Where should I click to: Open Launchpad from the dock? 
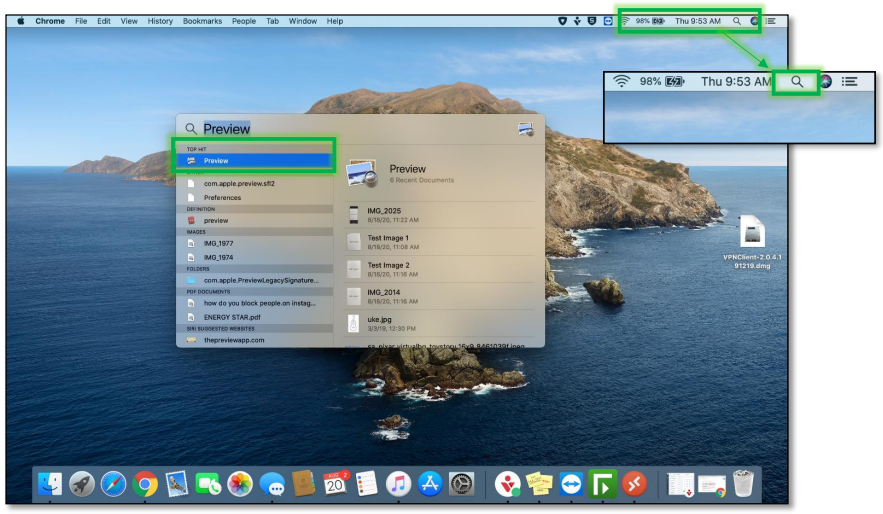click(82, 485)
